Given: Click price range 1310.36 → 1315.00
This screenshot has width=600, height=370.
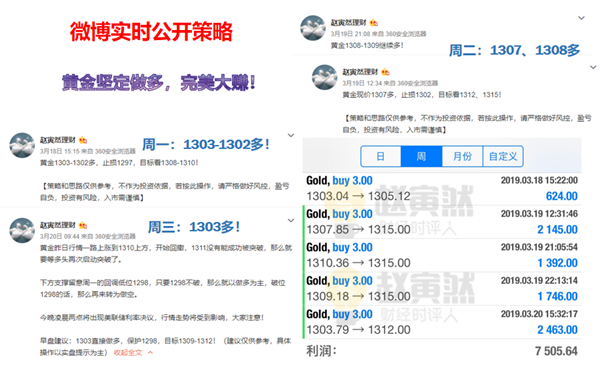Looking at the screenshot, I should tap(358, 263).
